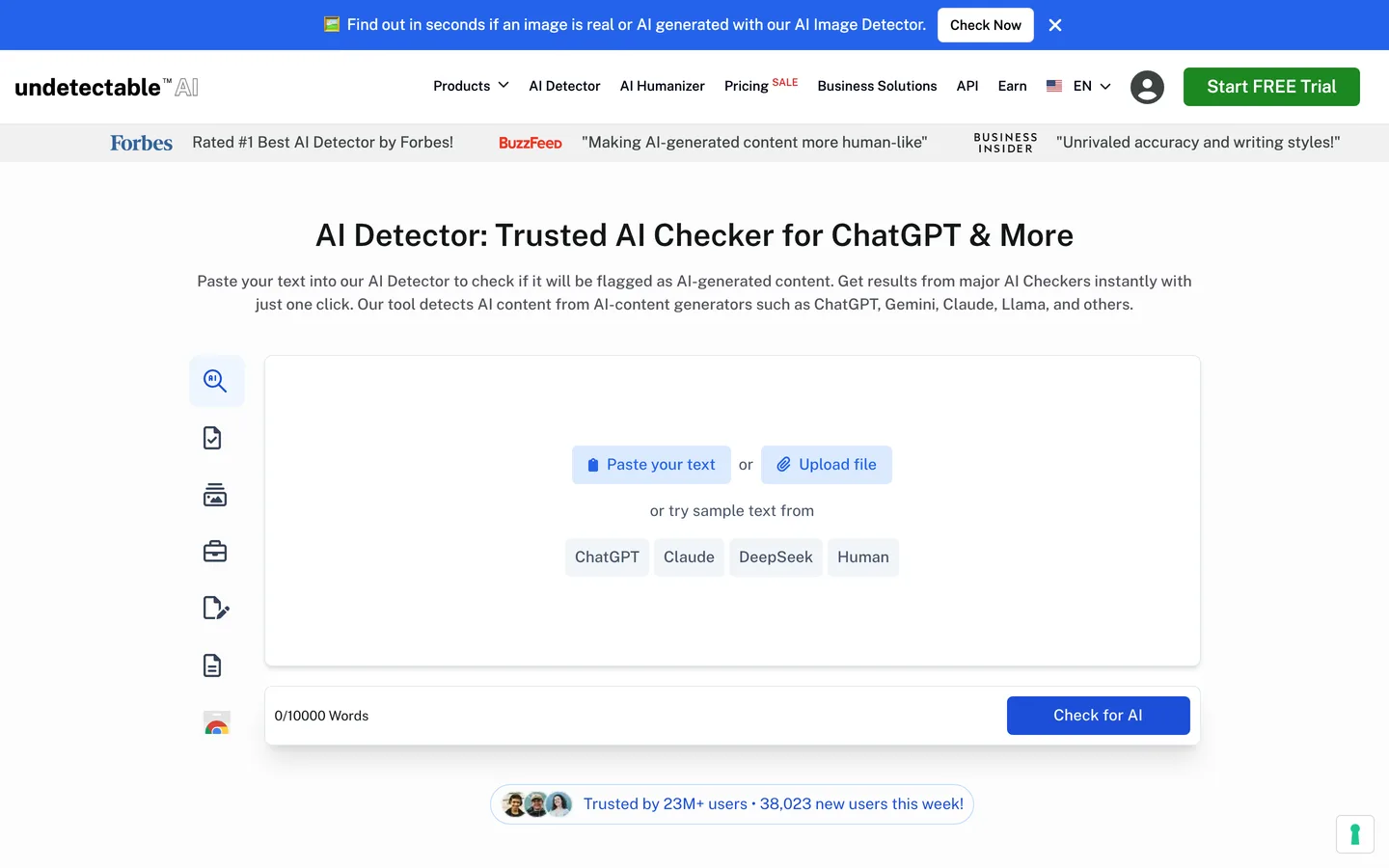Viewport: 1389px width, 868px height.
Task: Click Check Now in the banner
Action: pyautogui.click(x=986, y=25)
